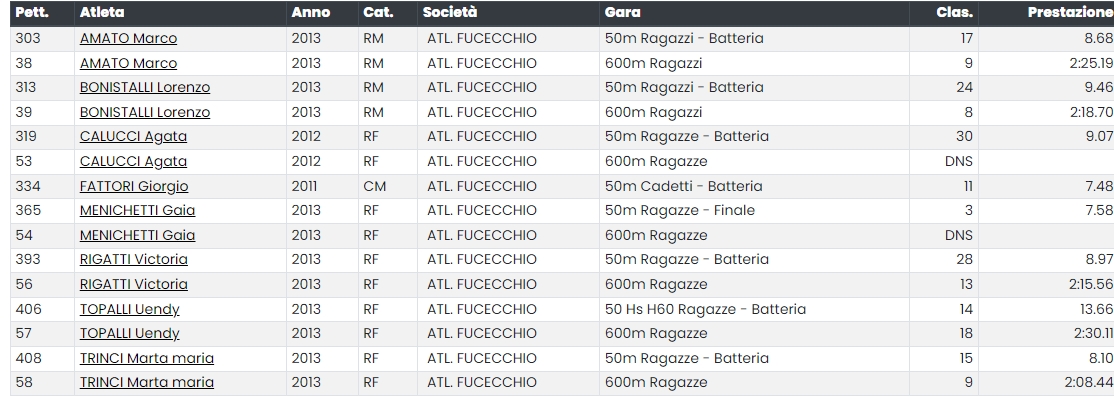Screen dimensions: 1114x397
Task: Open RIGATTI Victoria link for bib 393
Action: 134,259
